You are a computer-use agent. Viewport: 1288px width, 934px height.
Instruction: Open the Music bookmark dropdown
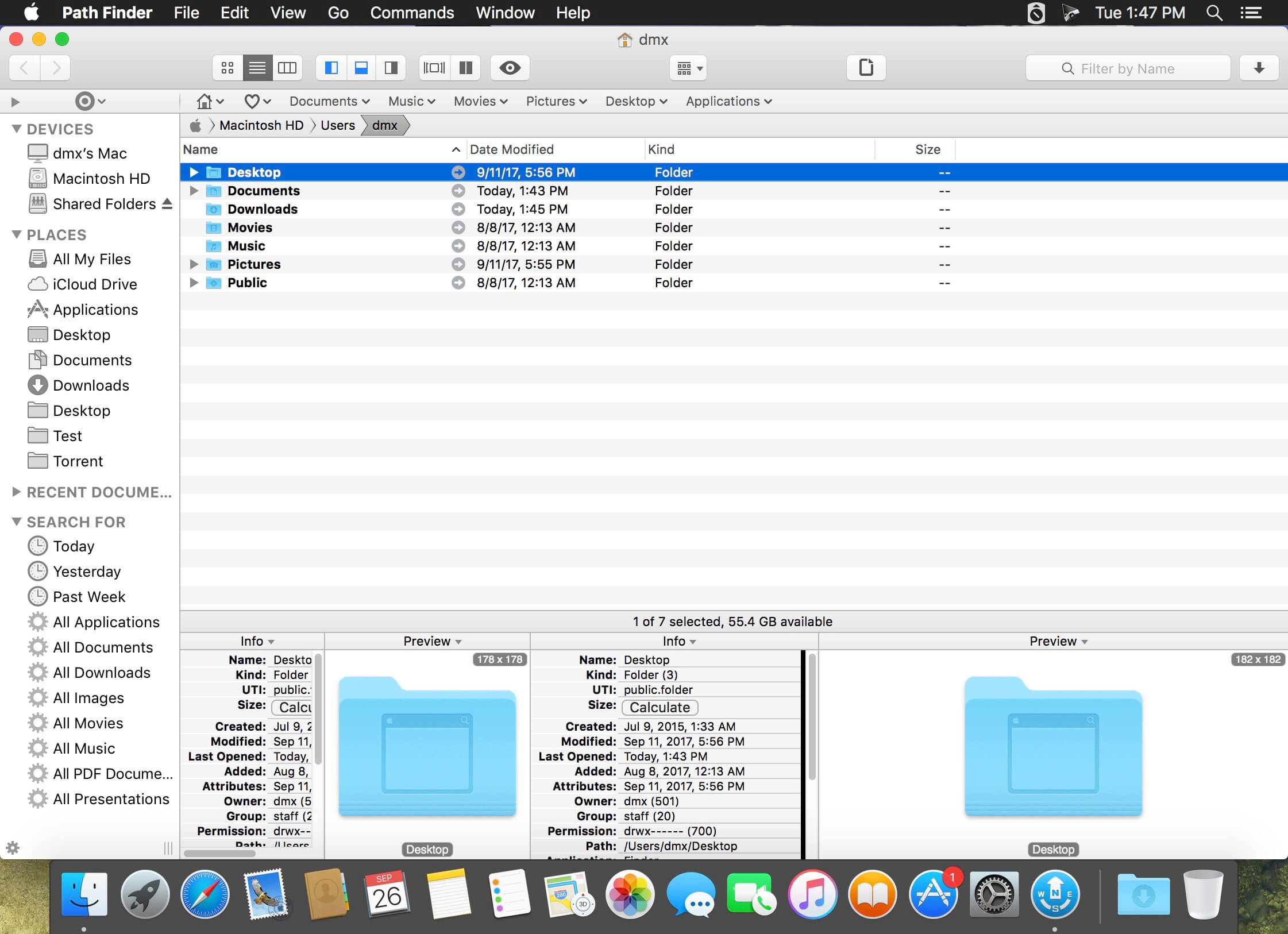tap(411, 102)
